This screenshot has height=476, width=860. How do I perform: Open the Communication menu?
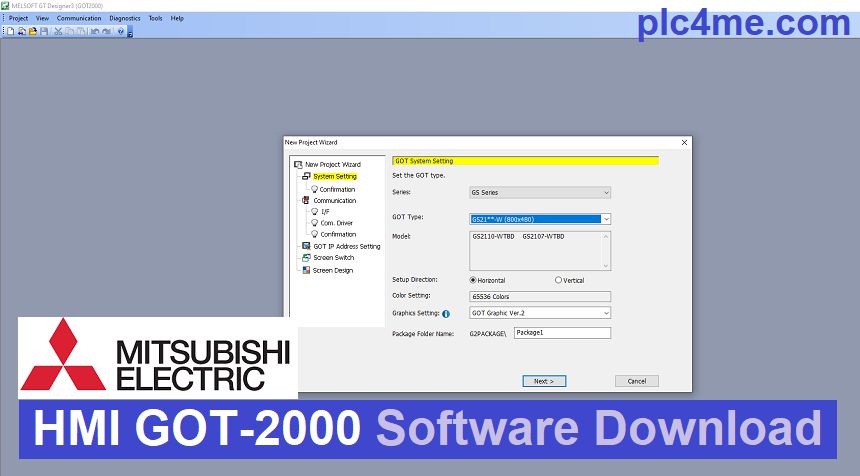click(x=79, y=18)
